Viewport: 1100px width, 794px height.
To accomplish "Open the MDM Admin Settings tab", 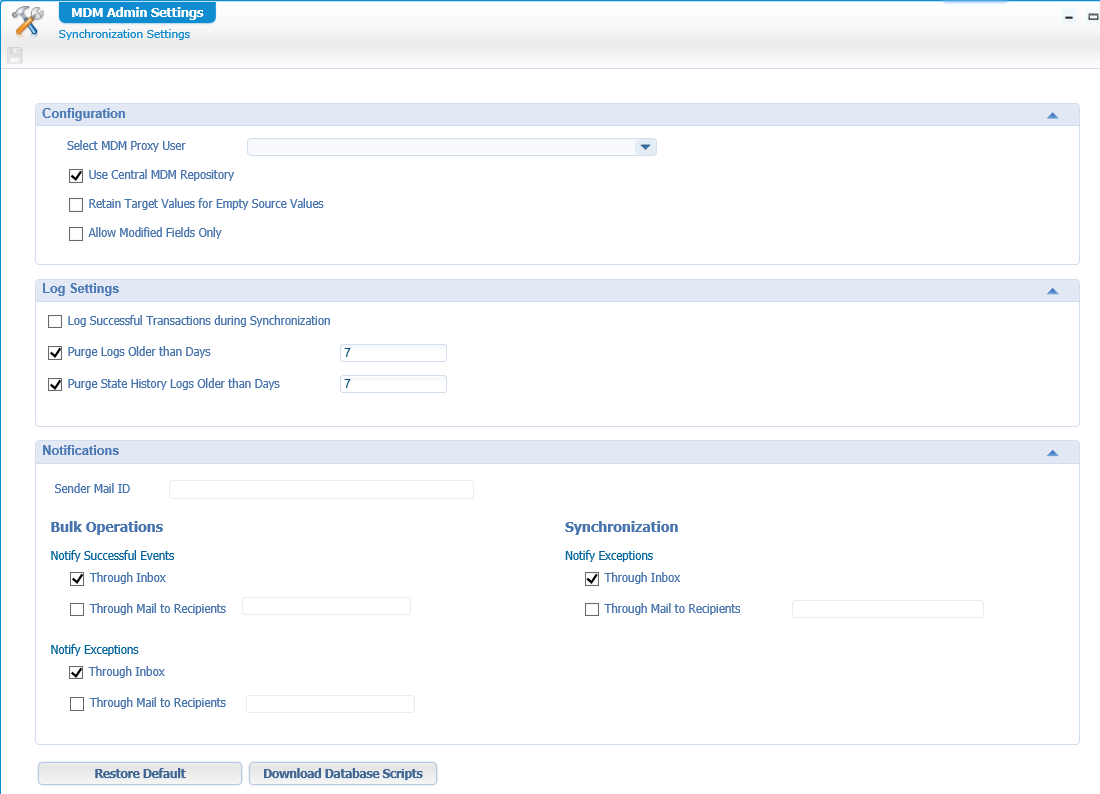I will coord(138,13).
